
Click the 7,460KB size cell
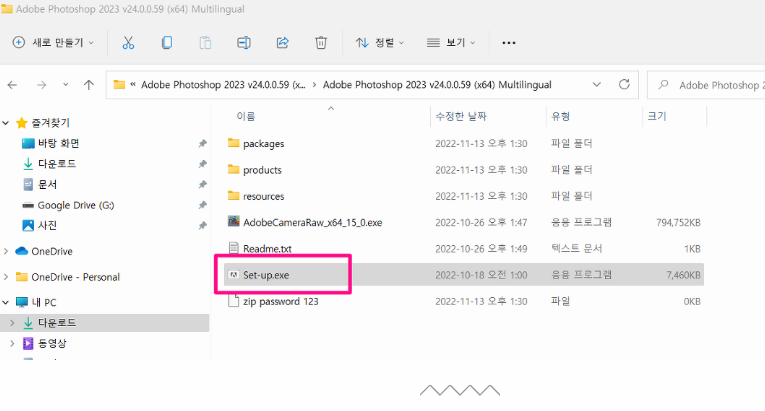coord(684,275)
